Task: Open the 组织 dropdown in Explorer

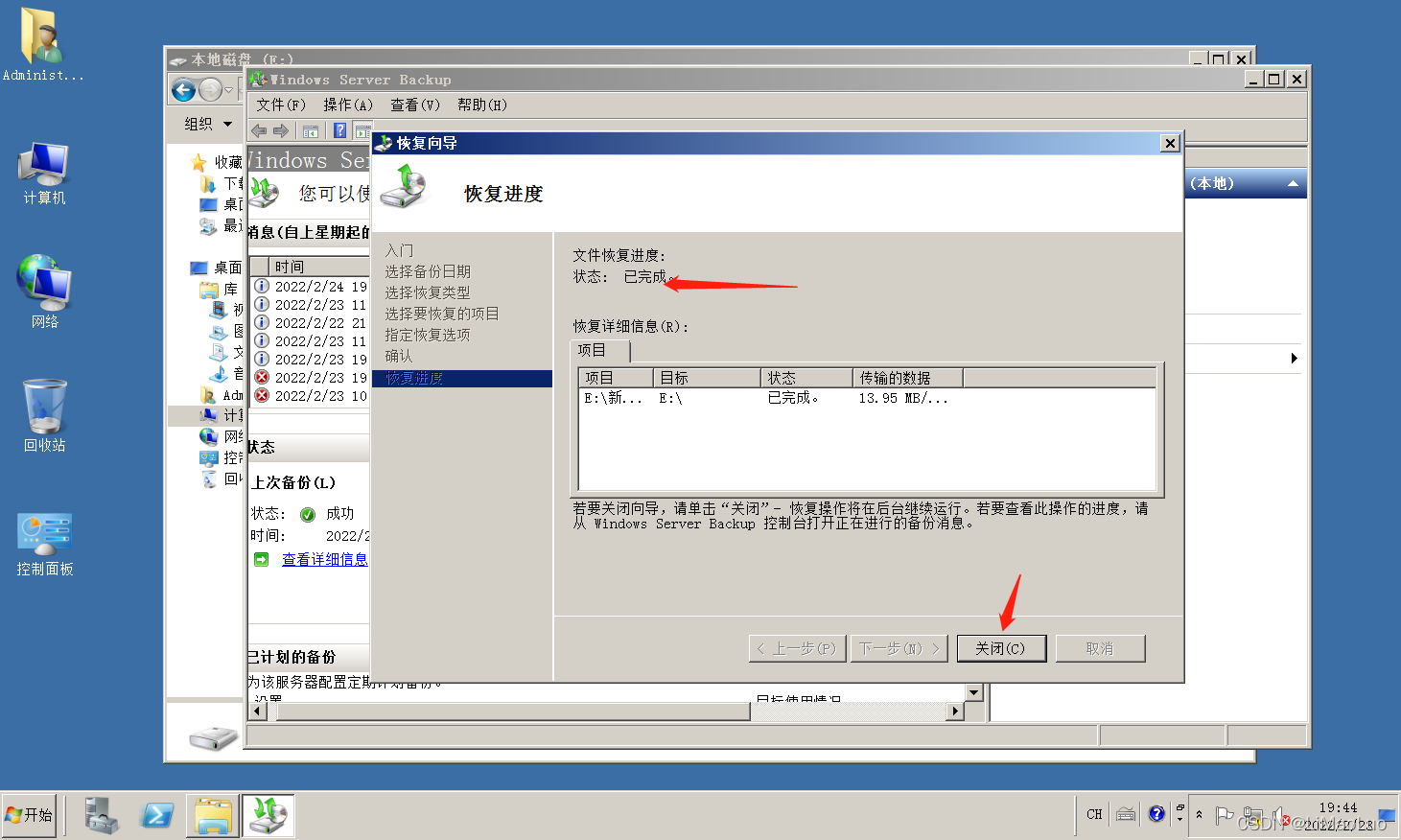Action: coord(208,124)
